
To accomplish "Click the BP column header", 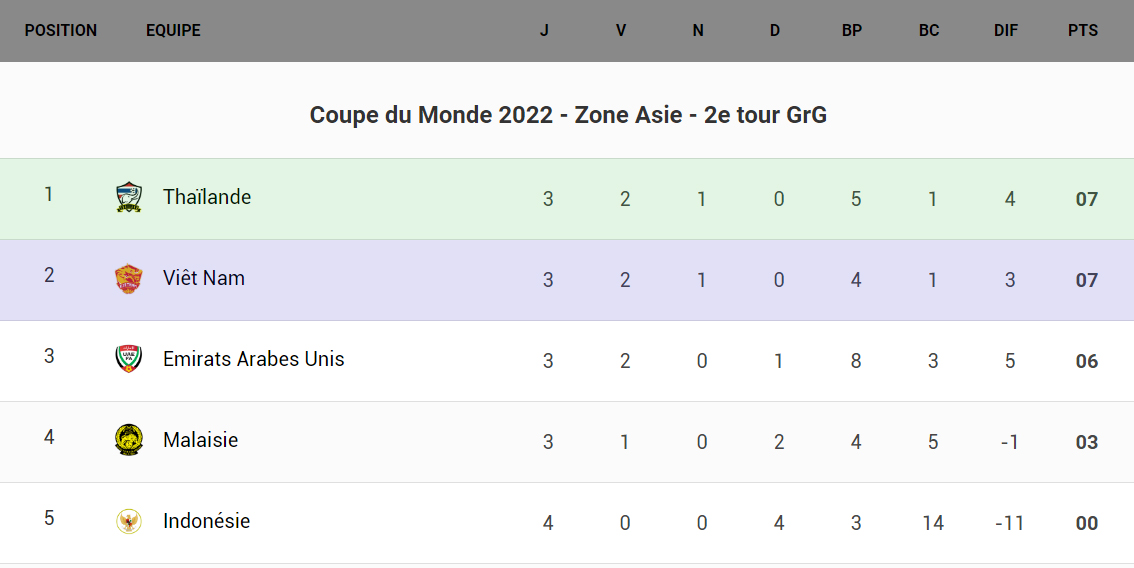I will coord(852,31).
